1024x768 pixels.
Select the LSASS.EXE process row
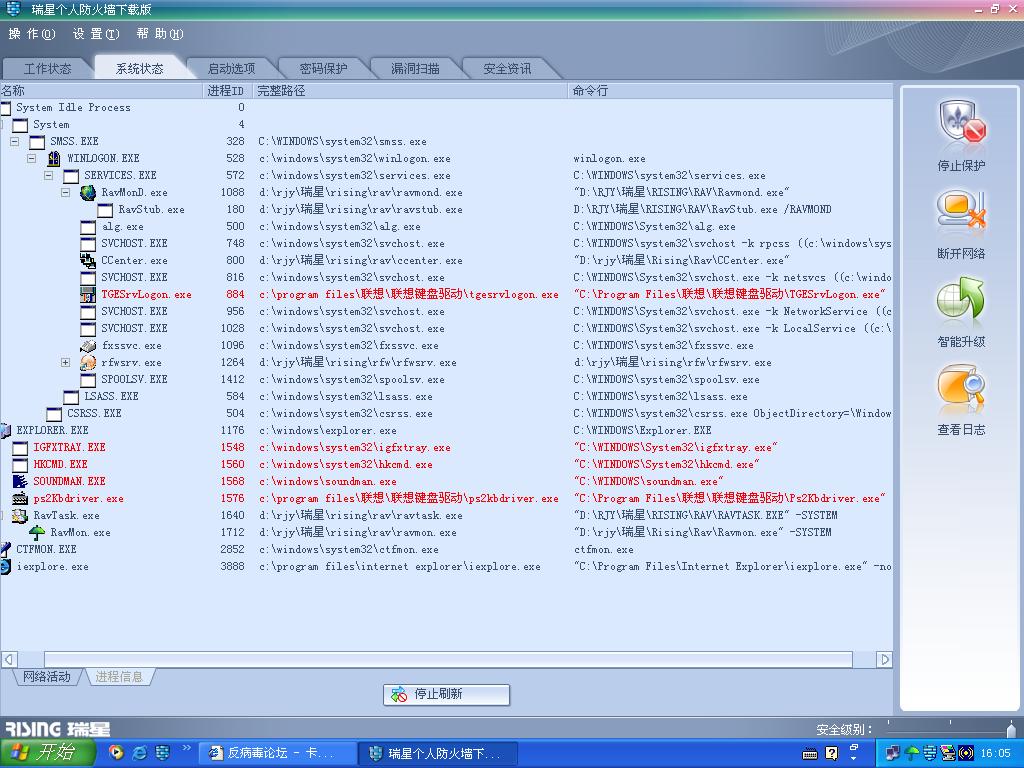coord(447,396)
